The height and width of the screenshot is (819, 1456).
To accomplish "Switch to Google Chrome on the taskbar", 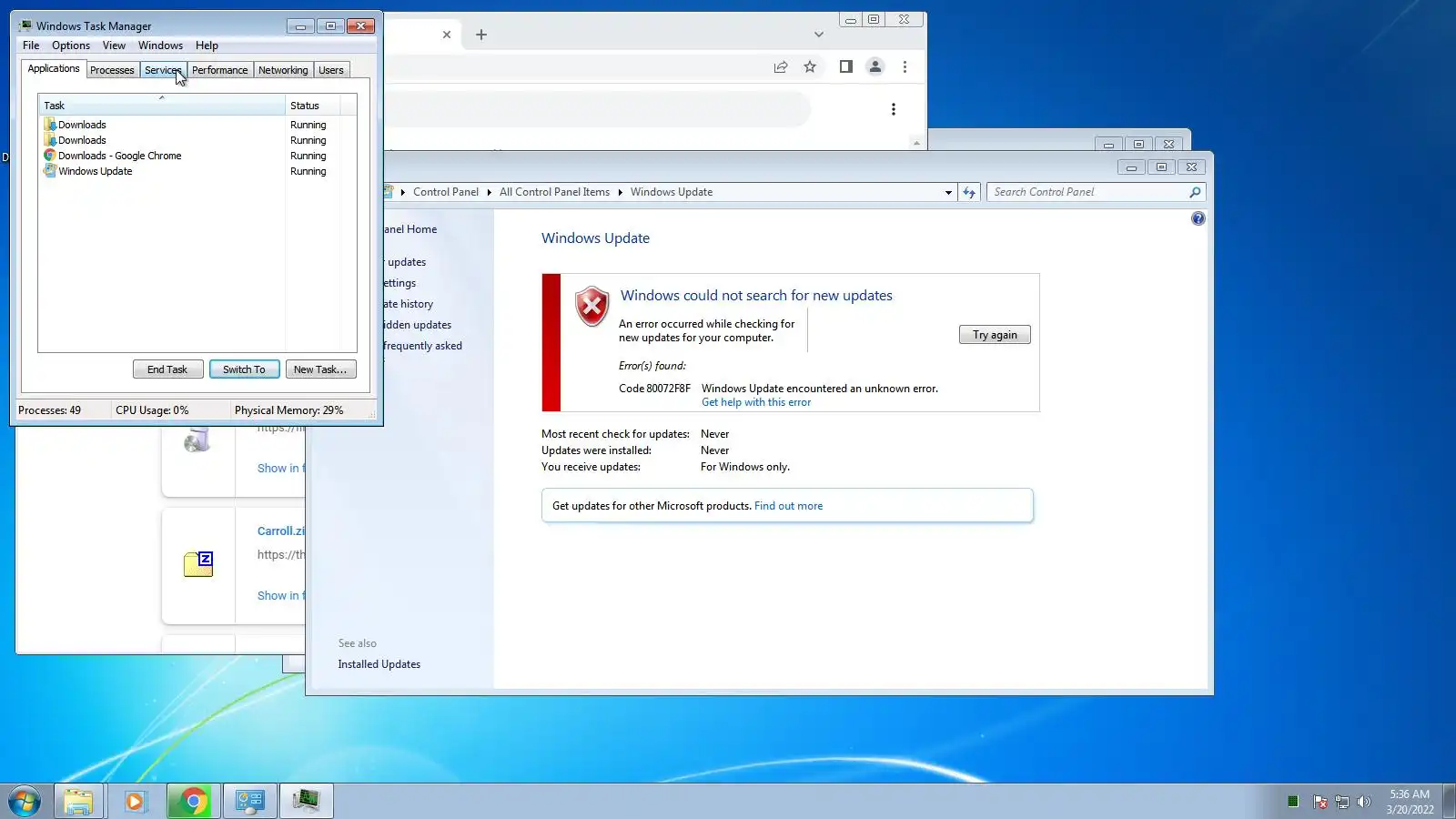I will click(192, 802).
